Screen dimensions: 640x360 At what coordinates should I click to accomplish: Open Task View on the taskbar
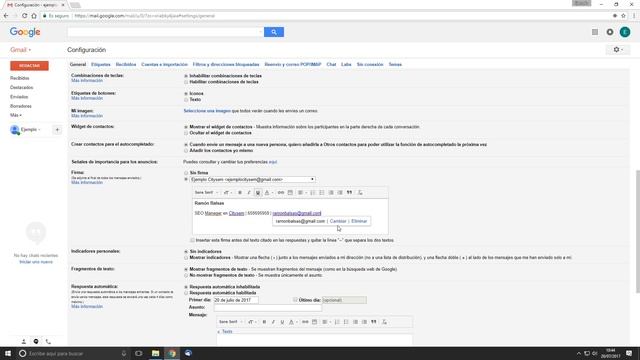[139, 353]
